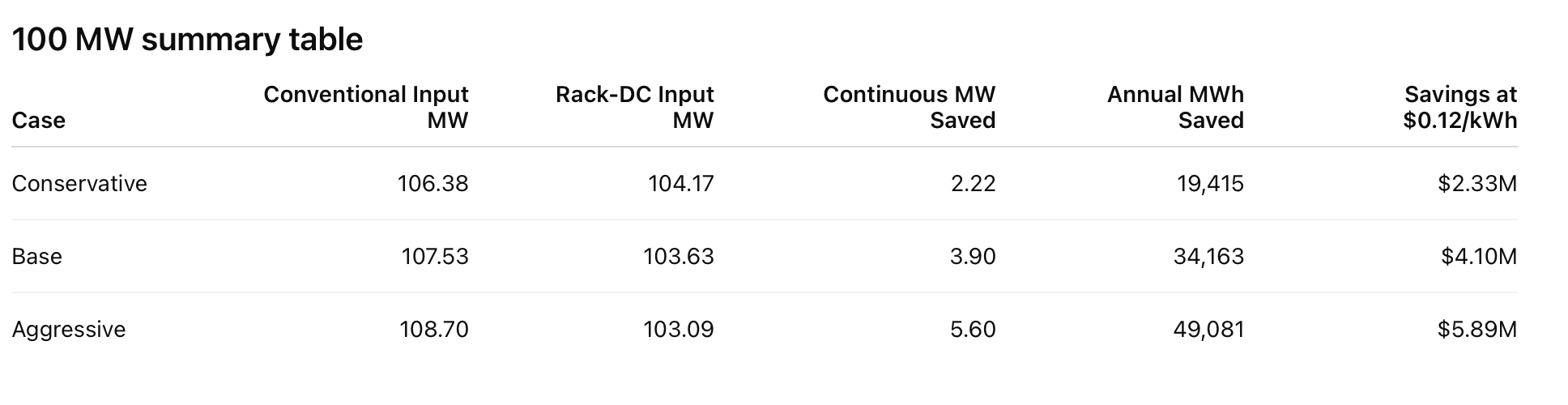This screenshot has width=1568, height=405.
Task: Select the Conservative row label
Action: (79, 184)
